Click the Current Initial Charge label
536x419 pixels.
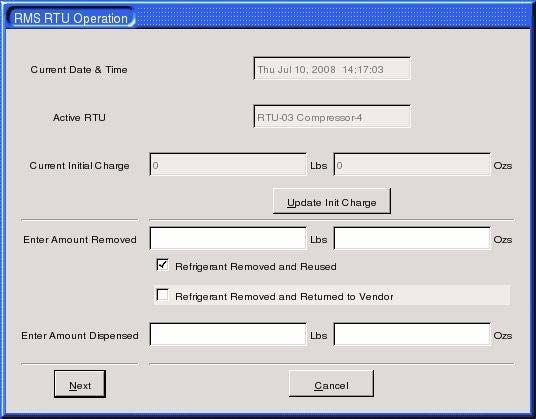[79, 166]
